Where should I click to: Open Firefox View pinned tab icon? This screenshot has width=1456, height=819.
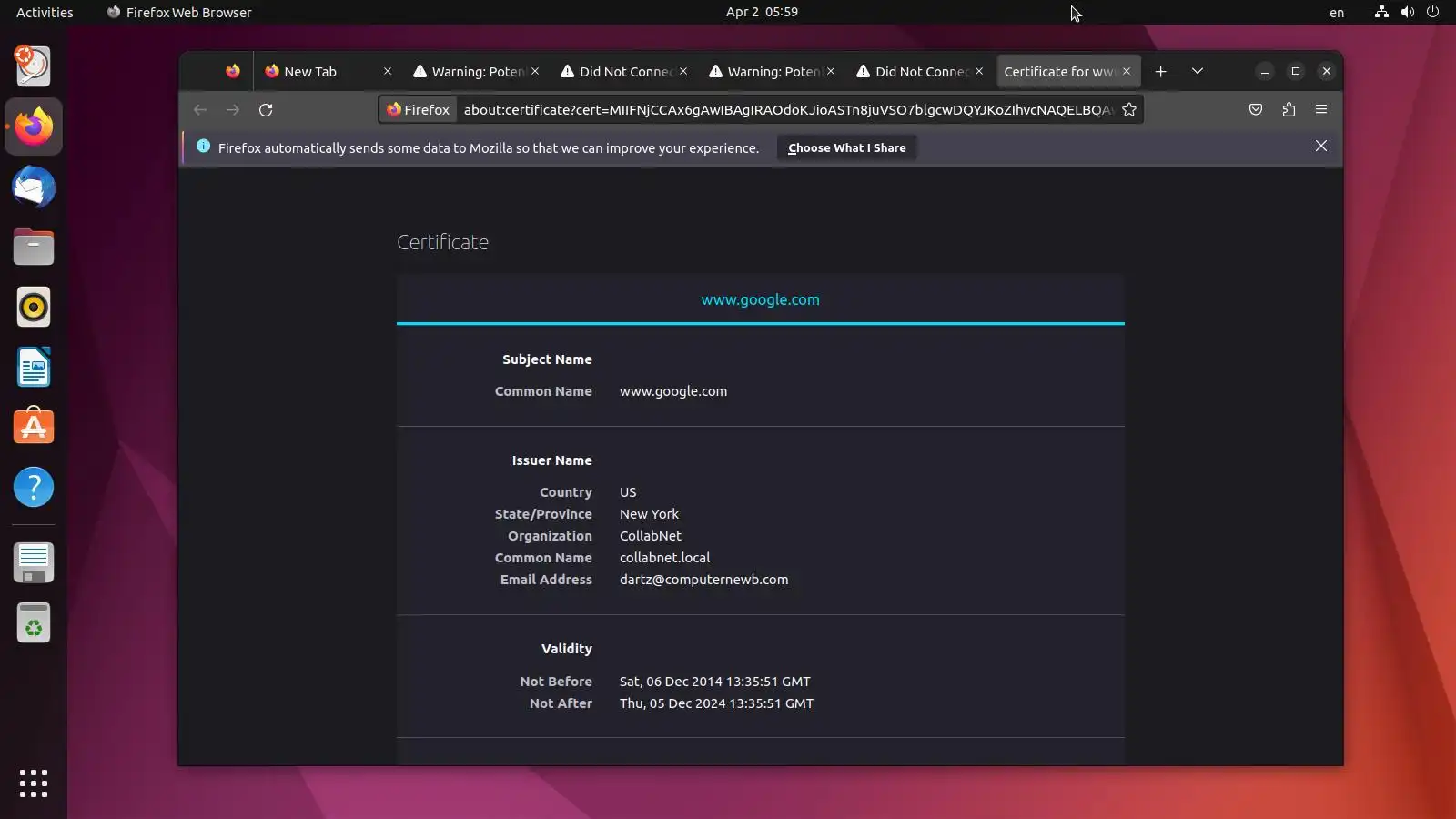pos(233,71)
